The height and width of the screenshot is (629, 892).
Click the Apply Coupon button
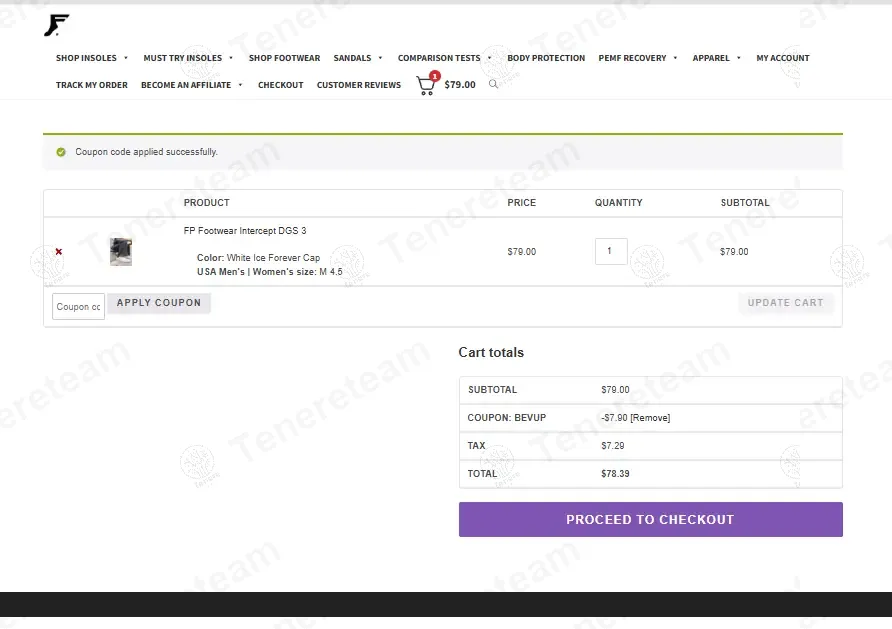click(x=159, y=303)
